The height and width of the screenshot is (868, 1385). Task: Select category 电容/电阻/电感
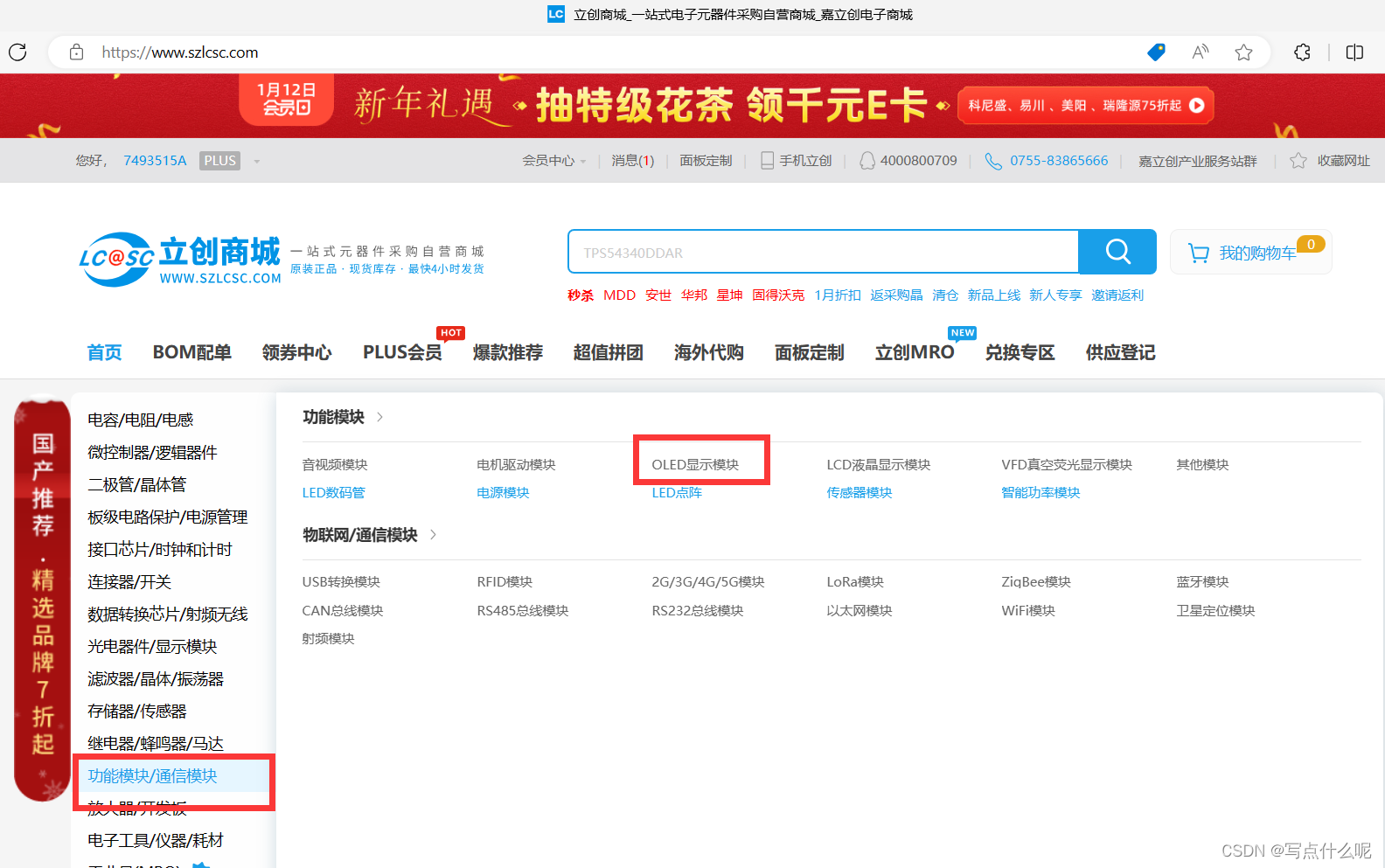[140, 420]
